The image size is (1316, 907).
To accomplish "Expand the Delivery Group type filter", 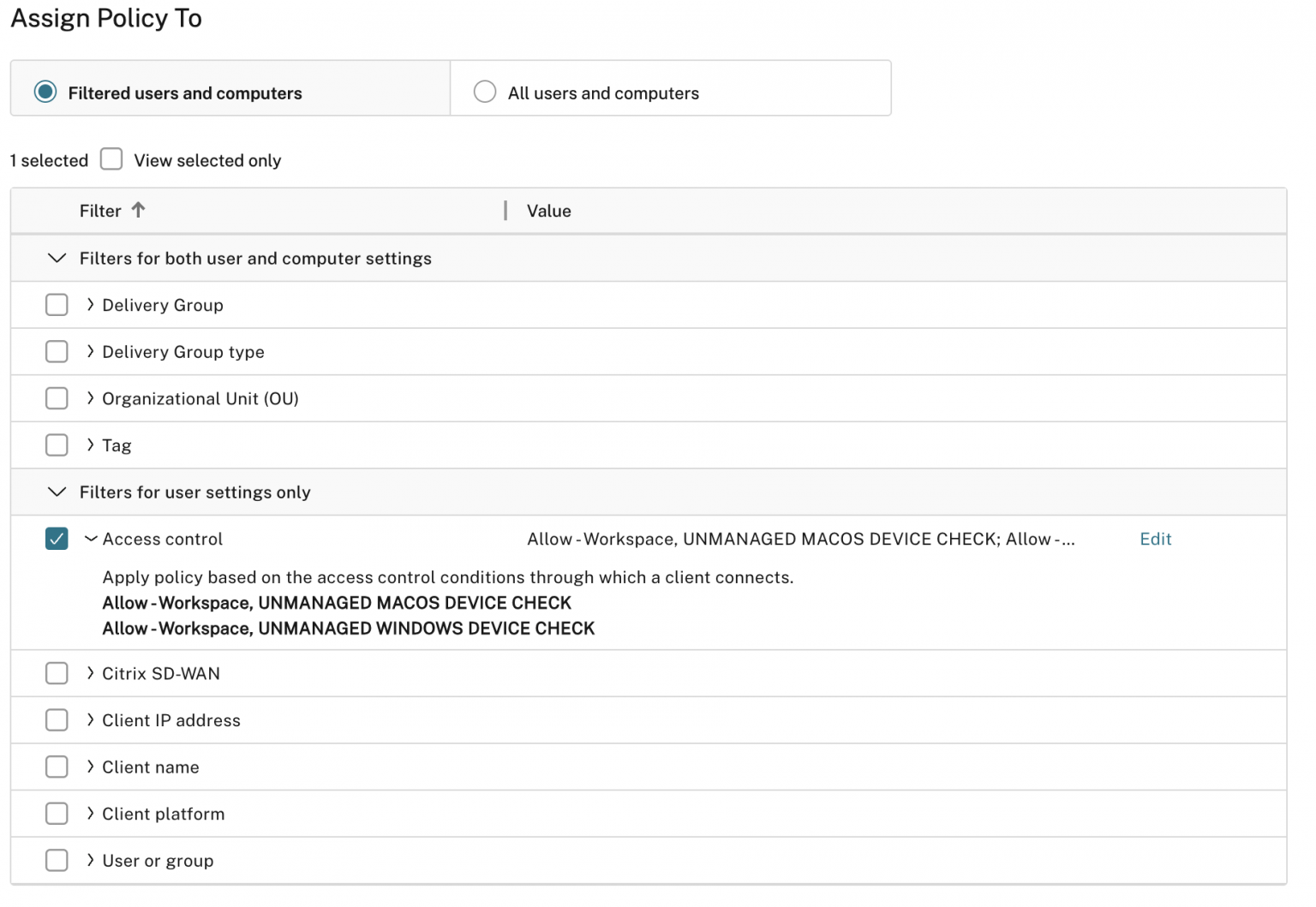I will tap(89, 351).
